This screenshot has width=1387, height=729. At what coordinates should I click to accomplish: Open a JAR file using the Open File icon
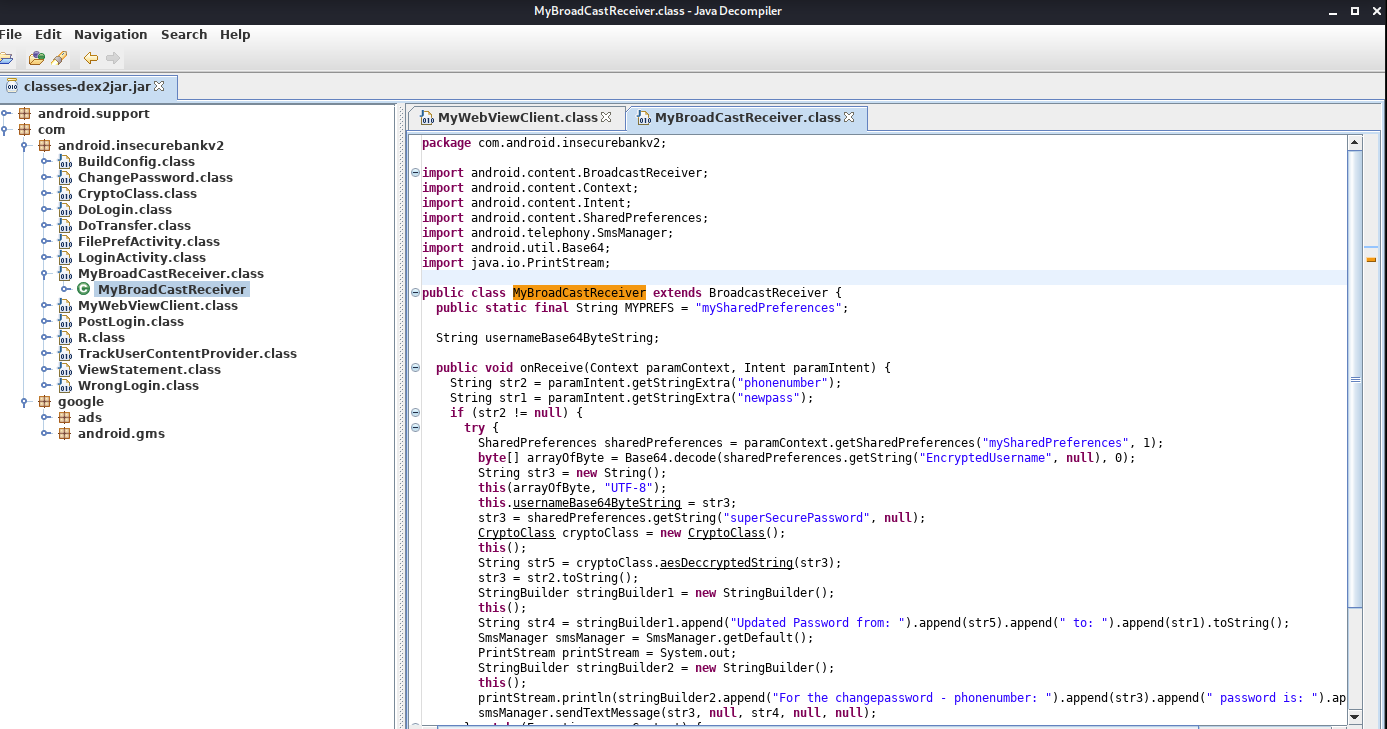click(7, 58)
